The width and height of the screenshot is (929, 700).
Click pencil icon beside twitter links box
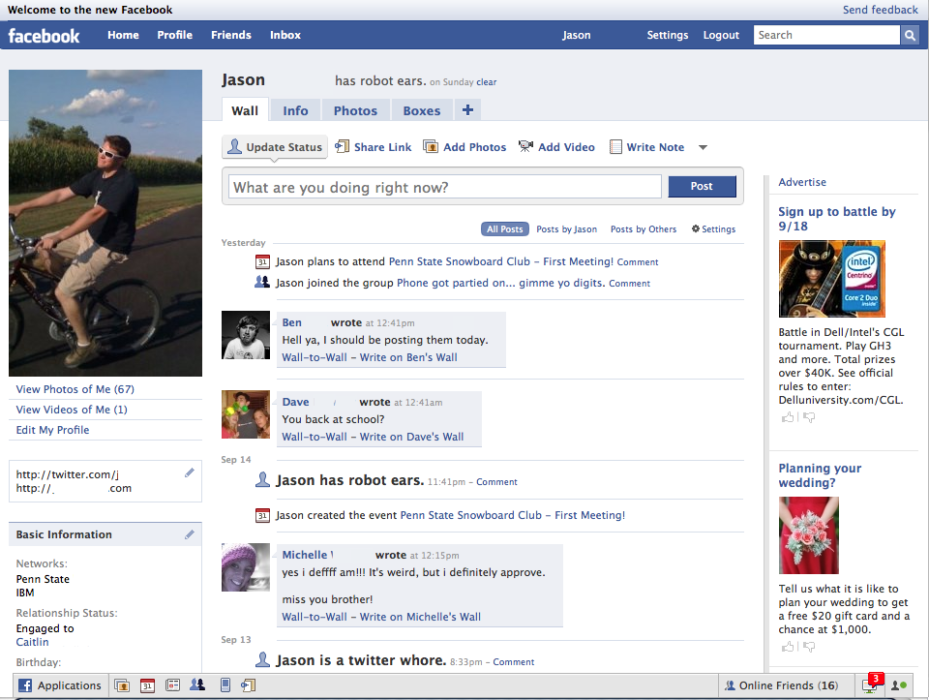click(x=189, y=473)
